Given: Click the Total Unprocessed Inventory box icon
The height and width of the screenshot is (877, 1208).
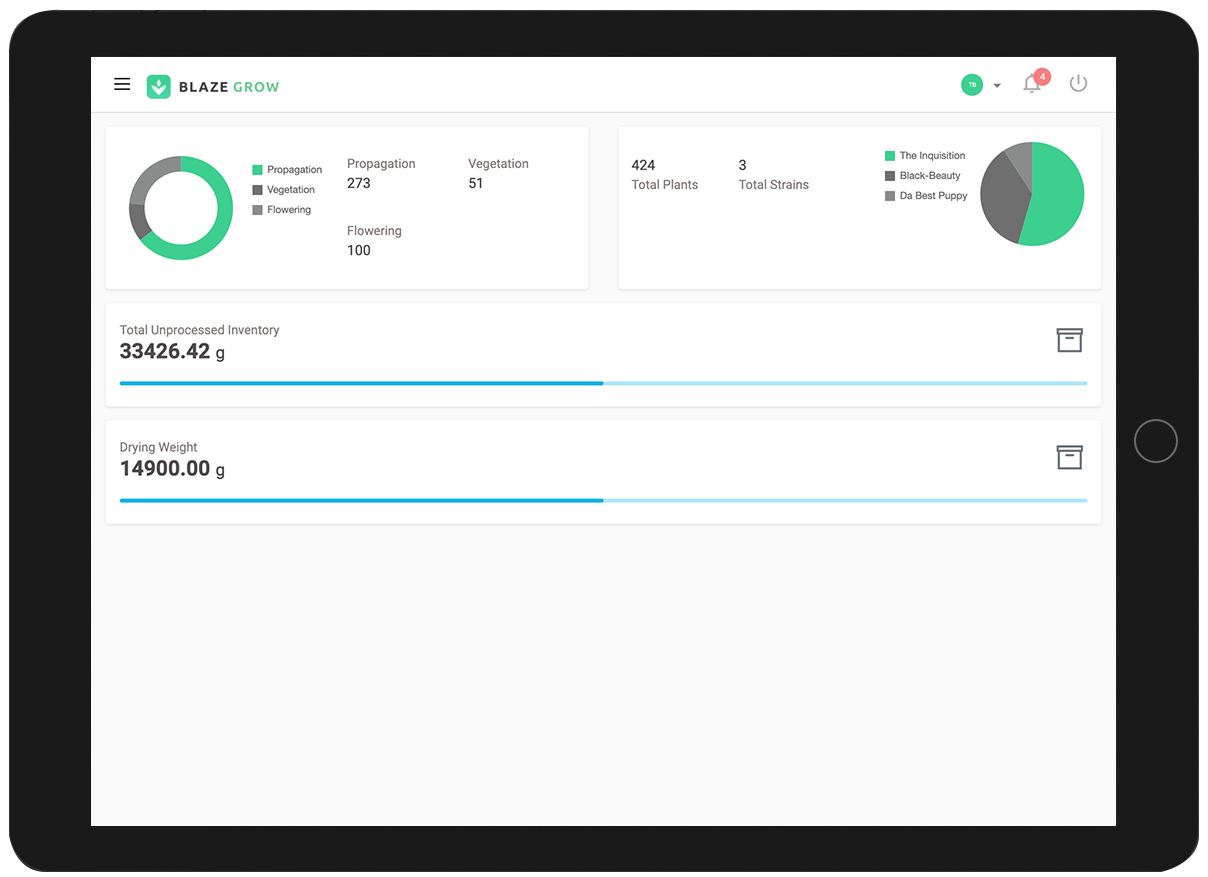Looking at the screenshot, I should point(1070,340).
